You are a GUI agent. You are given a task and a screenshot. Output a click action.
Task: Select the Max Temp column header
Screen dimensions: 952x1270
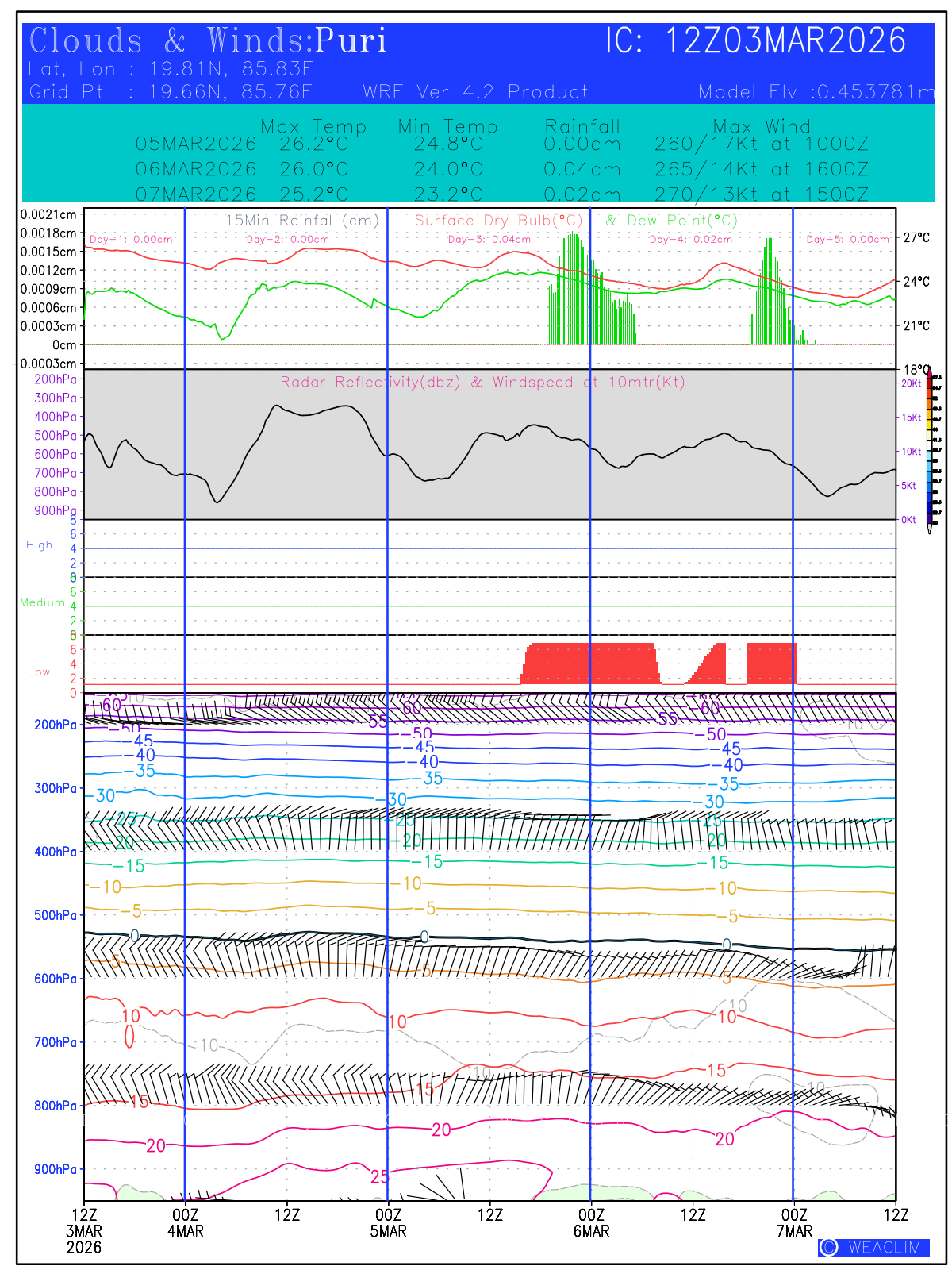pos(313,126)
